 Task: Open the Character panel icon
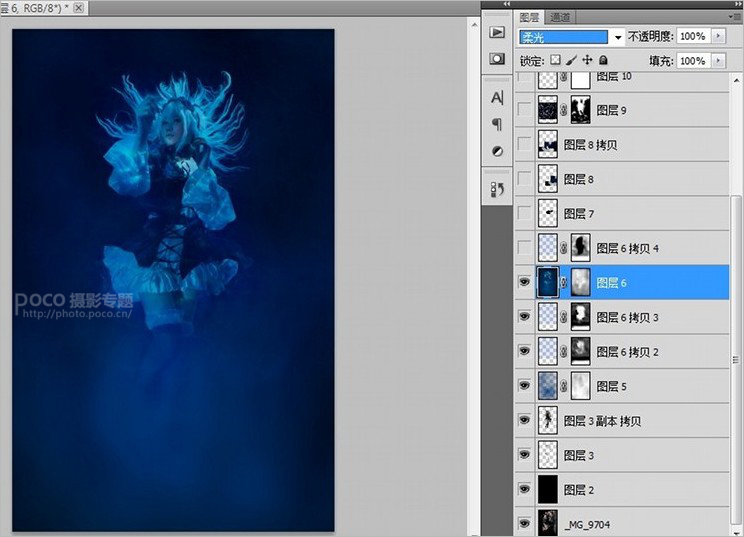click(496, 98)
